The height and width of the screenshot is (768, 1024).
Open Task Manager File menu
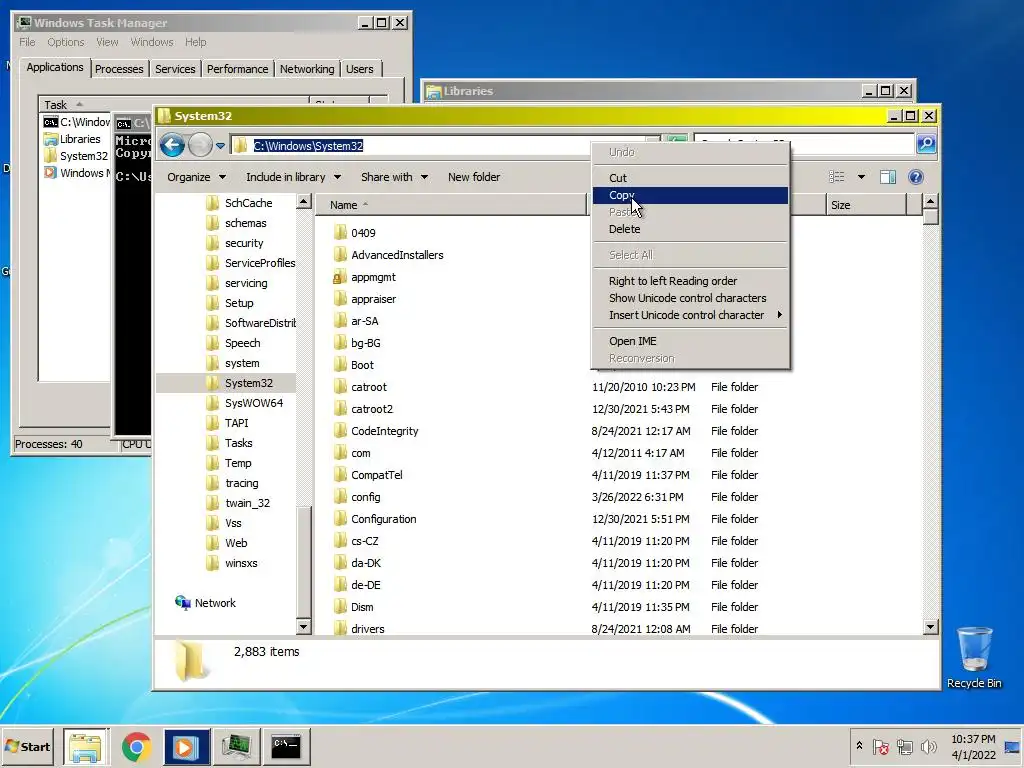click(27, 42)
